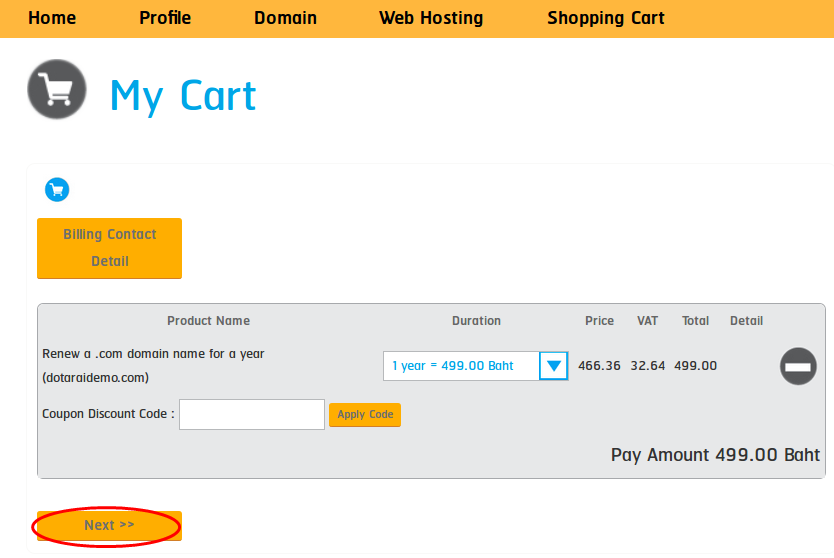Go to the Profile menu item
The height and width of the screenshot is (558, 834).
pos(165,18)
